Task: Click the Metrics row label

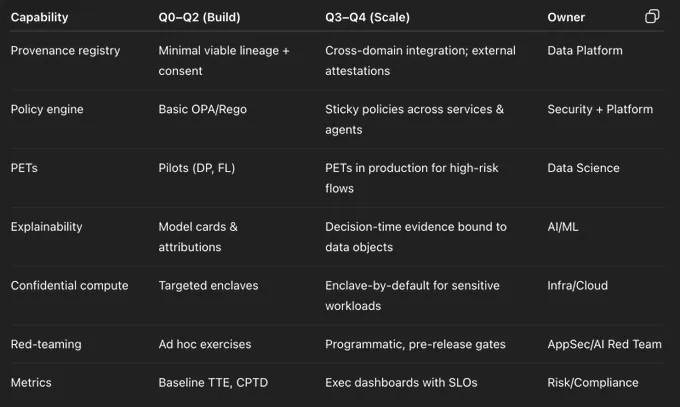Action: coord(32,382)
